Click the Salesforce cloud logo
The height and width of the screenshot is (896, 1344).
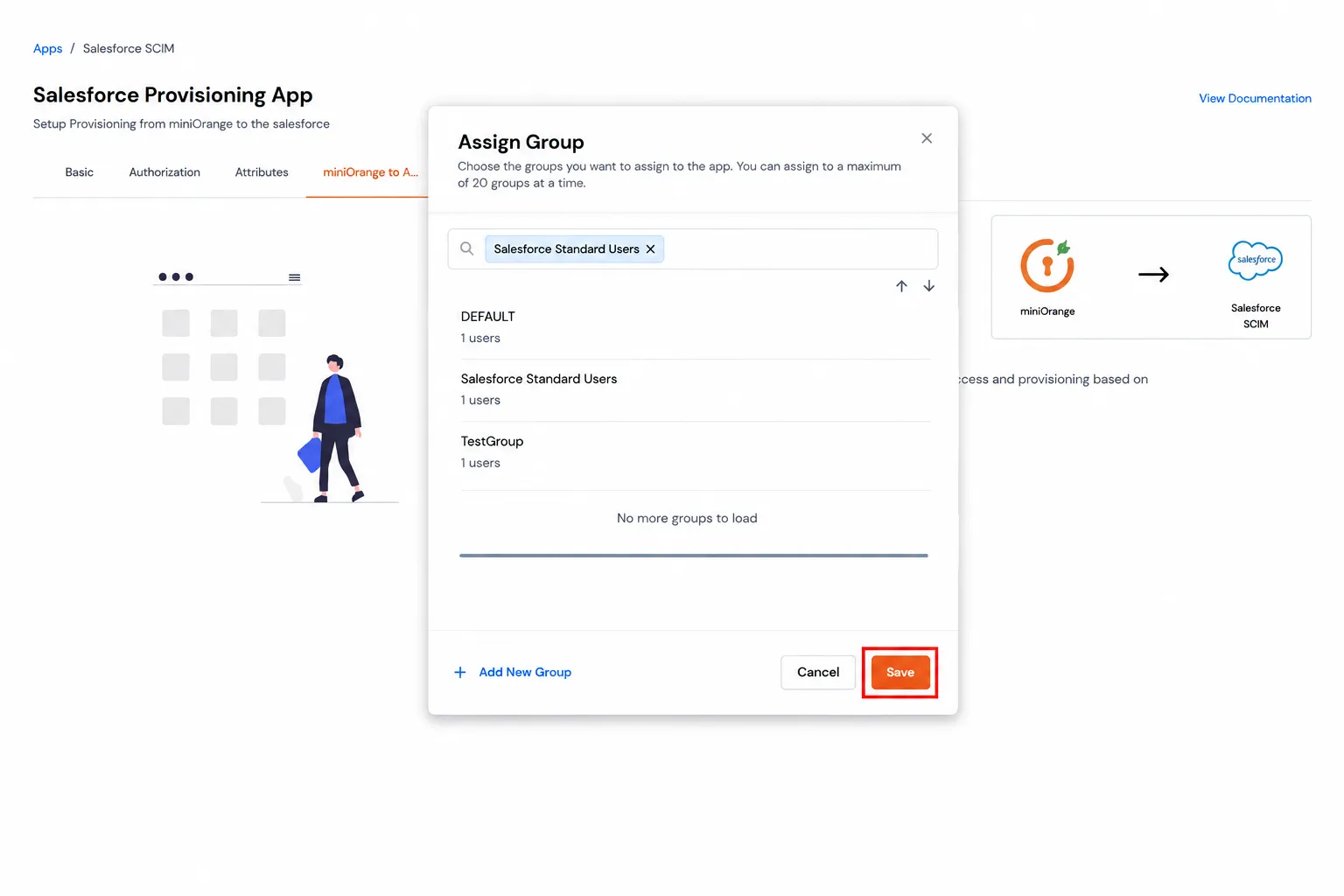coord(1256,260)
